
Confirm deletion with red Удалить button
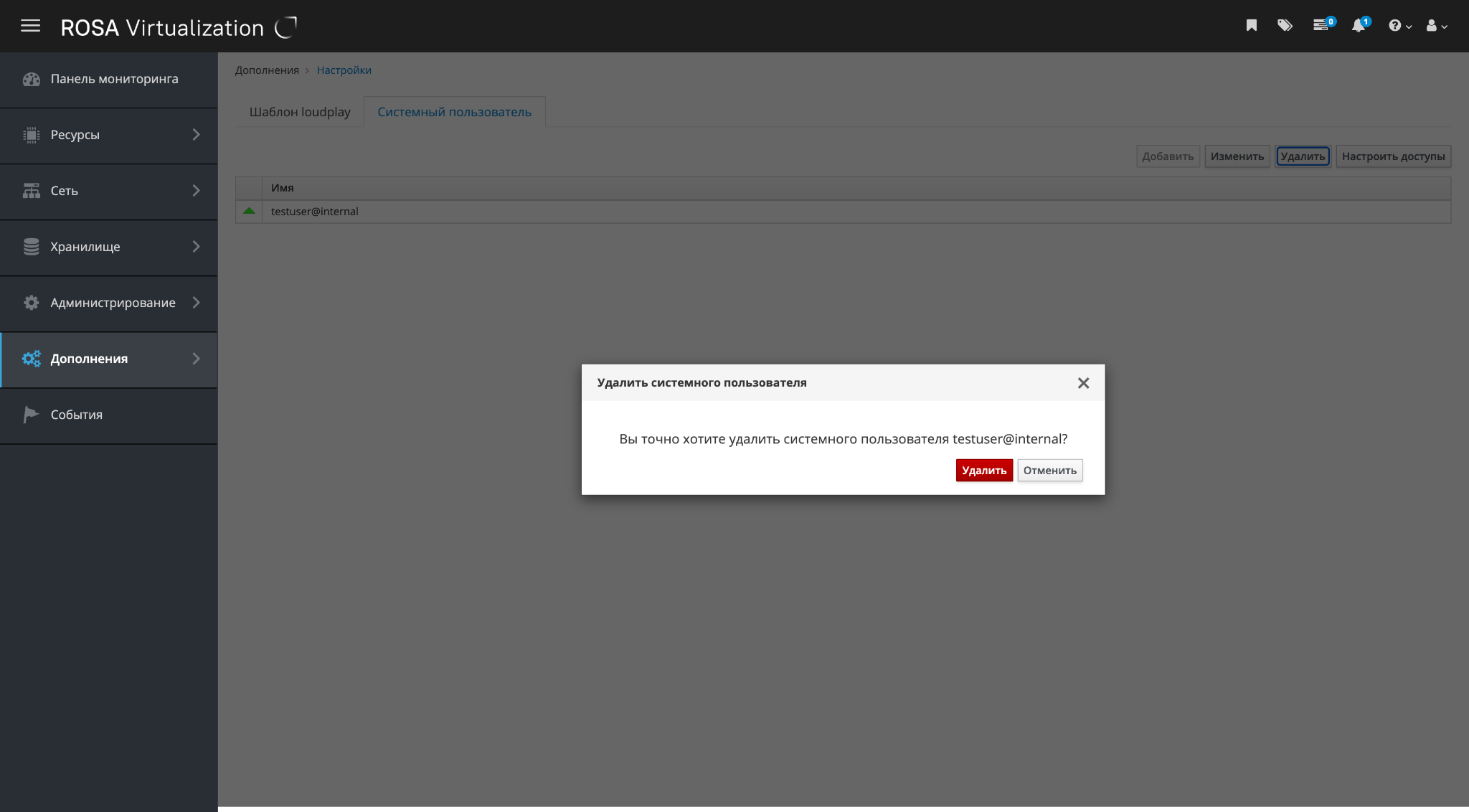click(983, 471)
